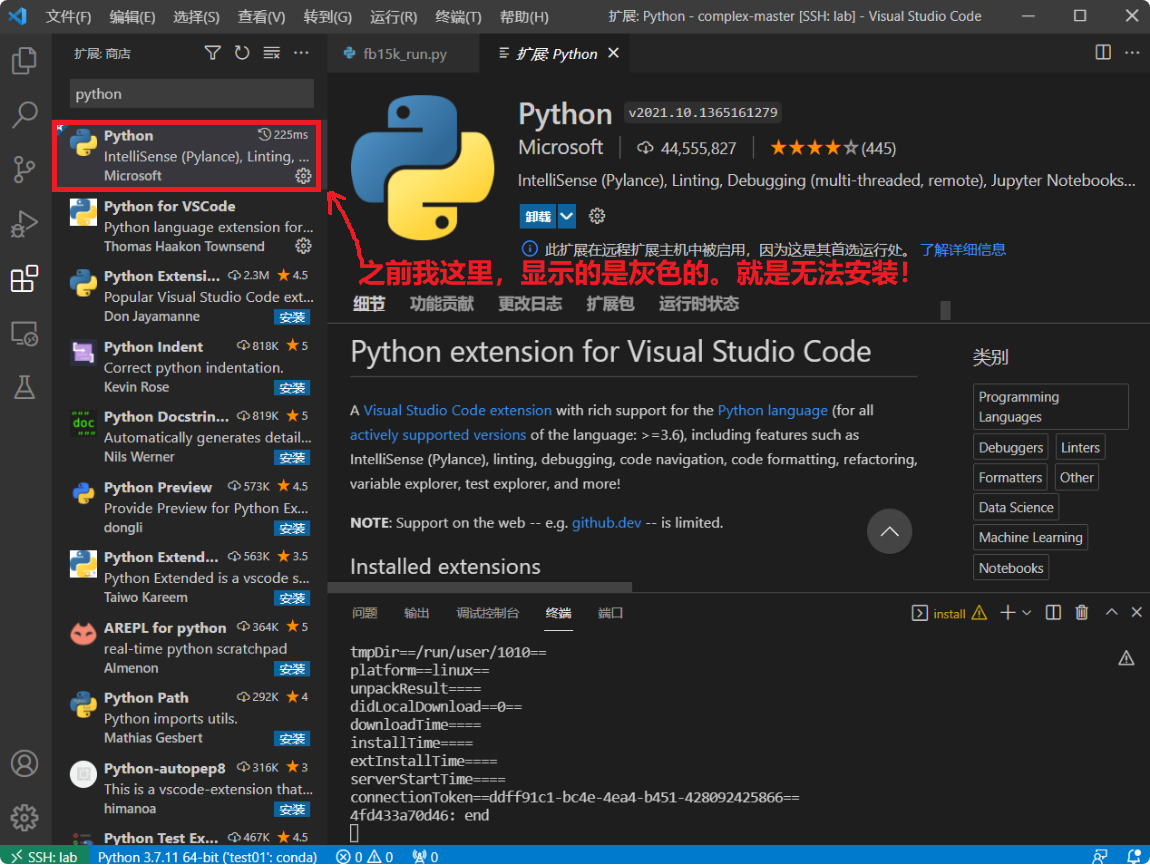
Task: Open the 问题 panel tab
Action: 365,613
